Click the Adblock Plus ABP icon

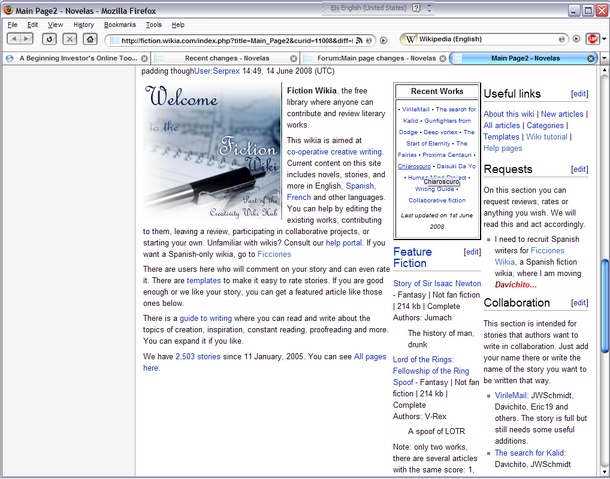pos(592,39)
